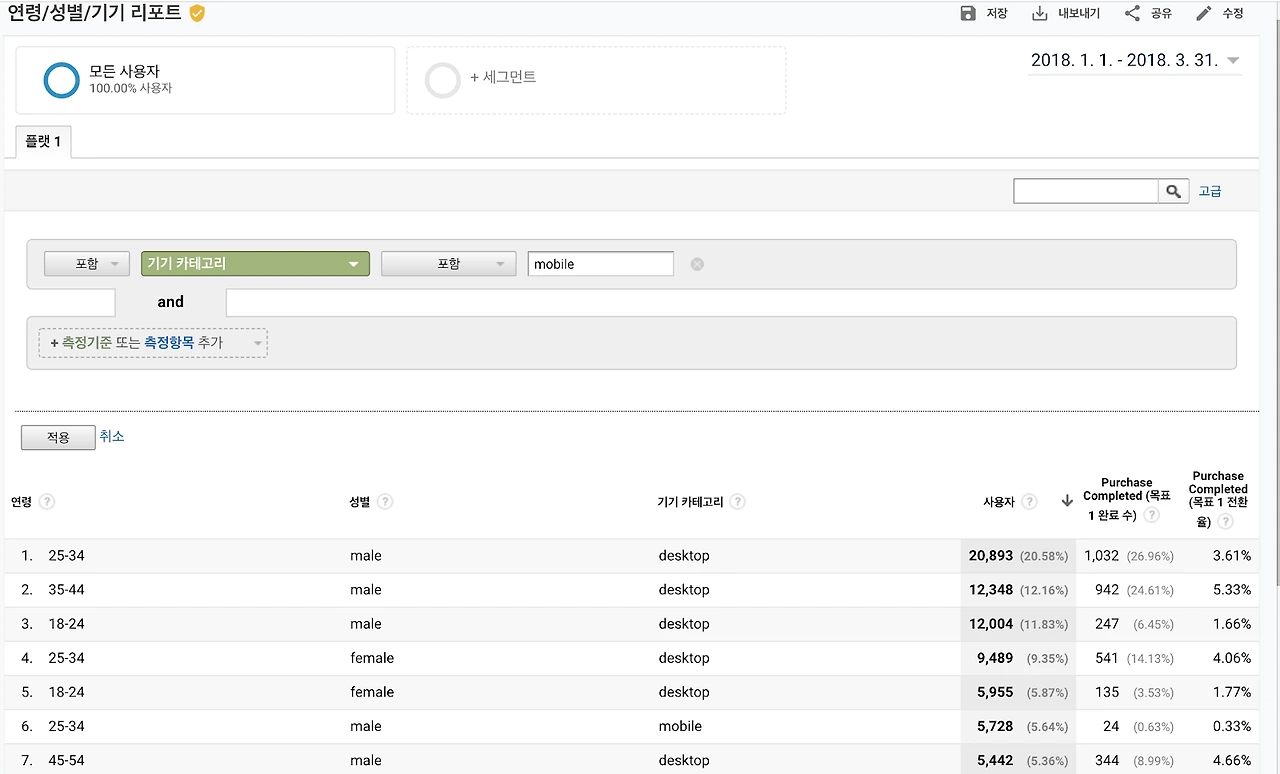Open the help icon next to 성별
The width and height of the screenshot is (1280, 774).
point(385,502)
